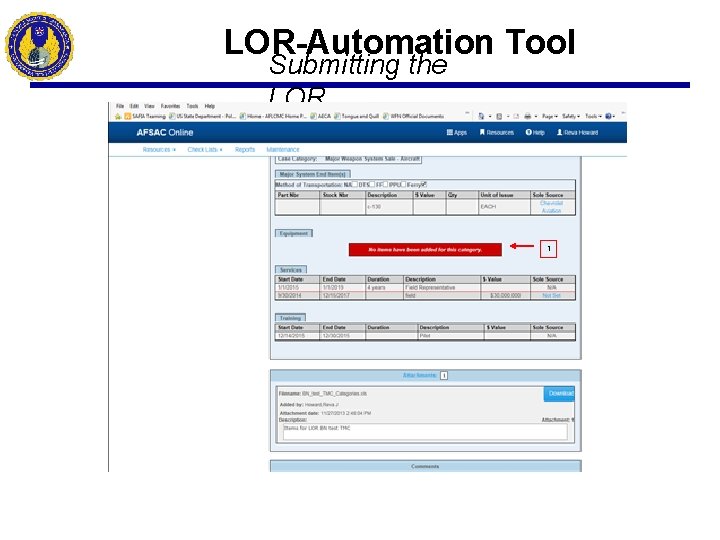Open Help in the AFSAC header
Image resolution: width=720 pixels, height=540 pixels.
tap(535, 132)
